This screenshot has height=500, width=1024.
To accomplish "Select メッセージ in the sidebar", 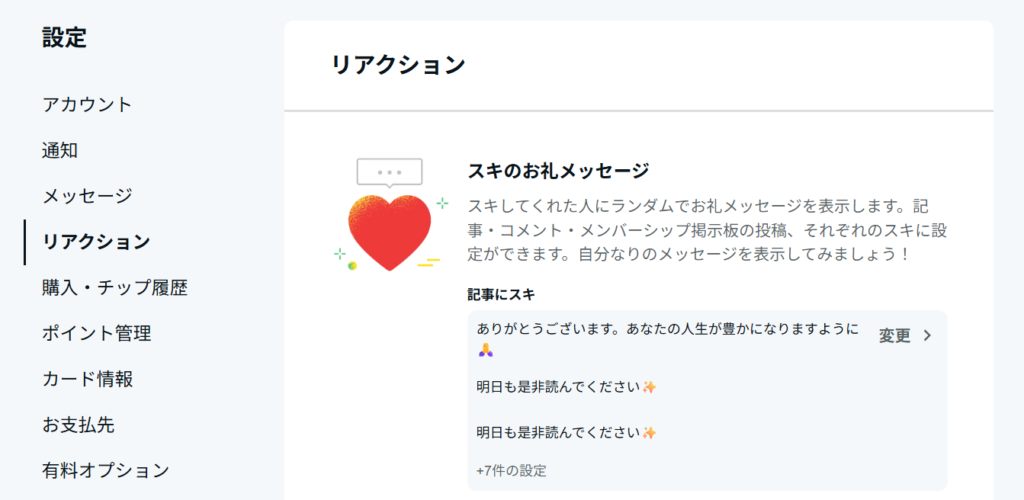I will 87,196.
